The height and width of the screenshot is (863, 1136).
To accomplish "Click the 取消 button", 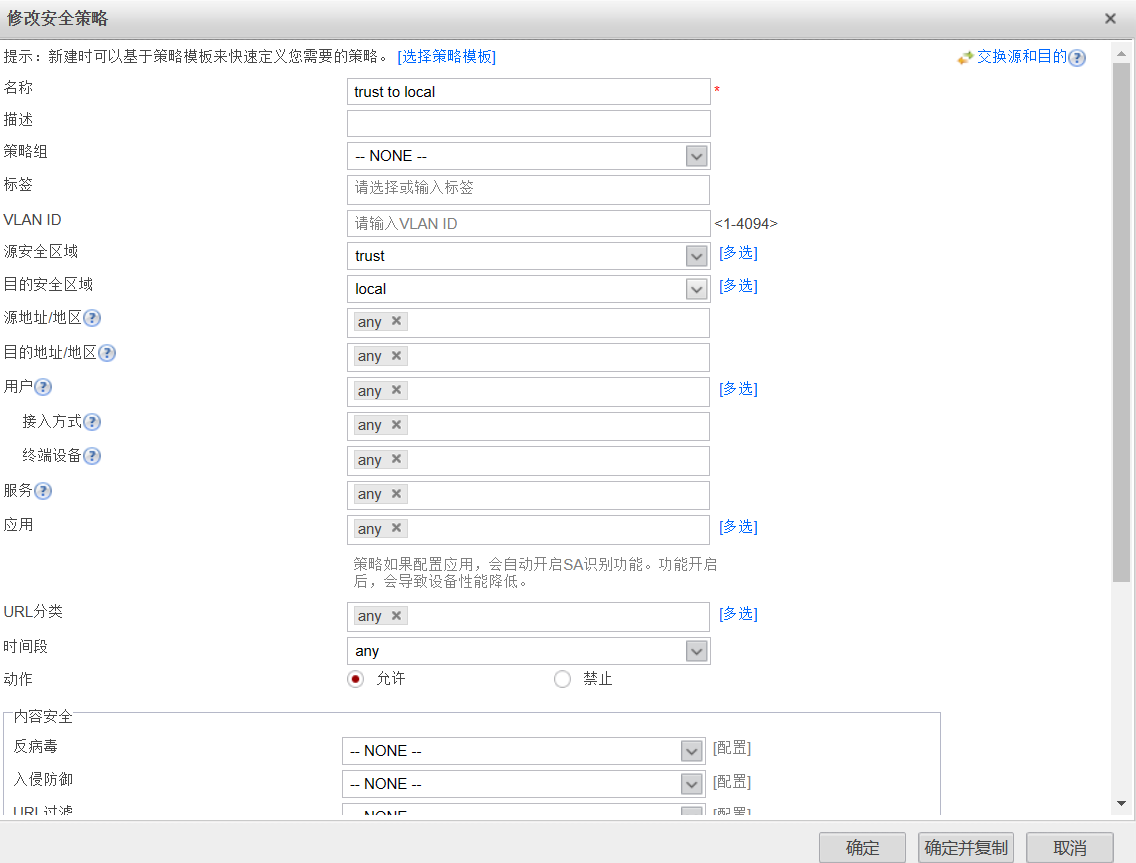I will pos(1069,848).
